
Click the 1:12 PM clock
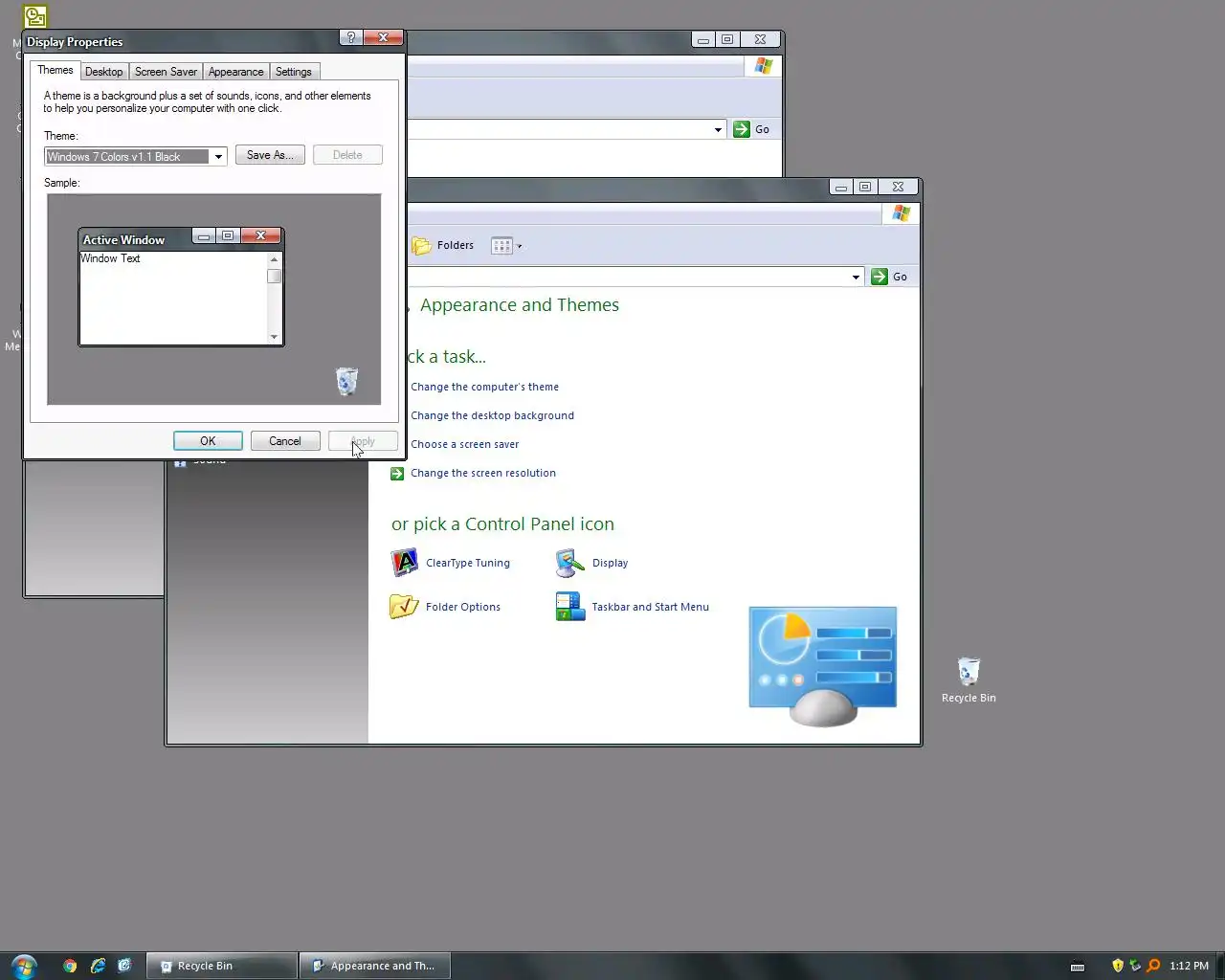pyautogui.click(x=1189, y=966)
